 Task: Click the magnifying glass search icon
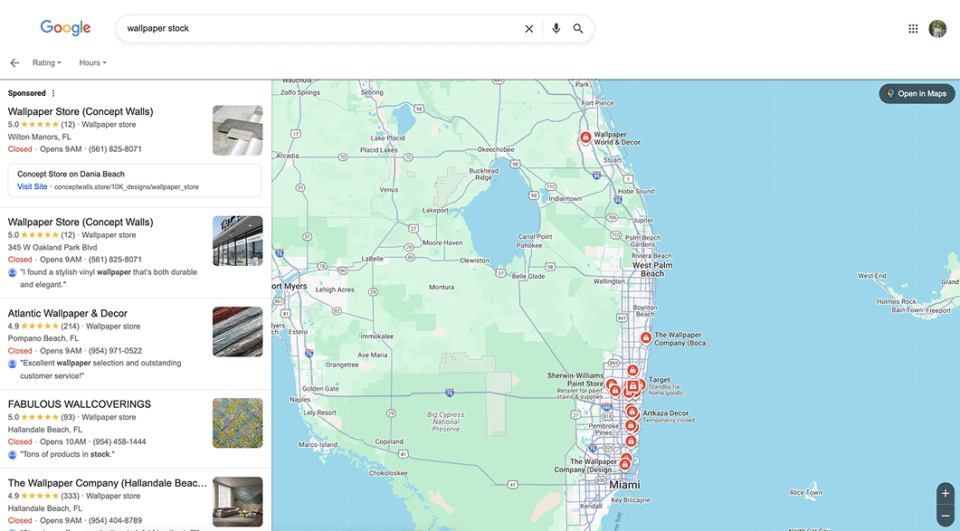click(x=578, y=29)
